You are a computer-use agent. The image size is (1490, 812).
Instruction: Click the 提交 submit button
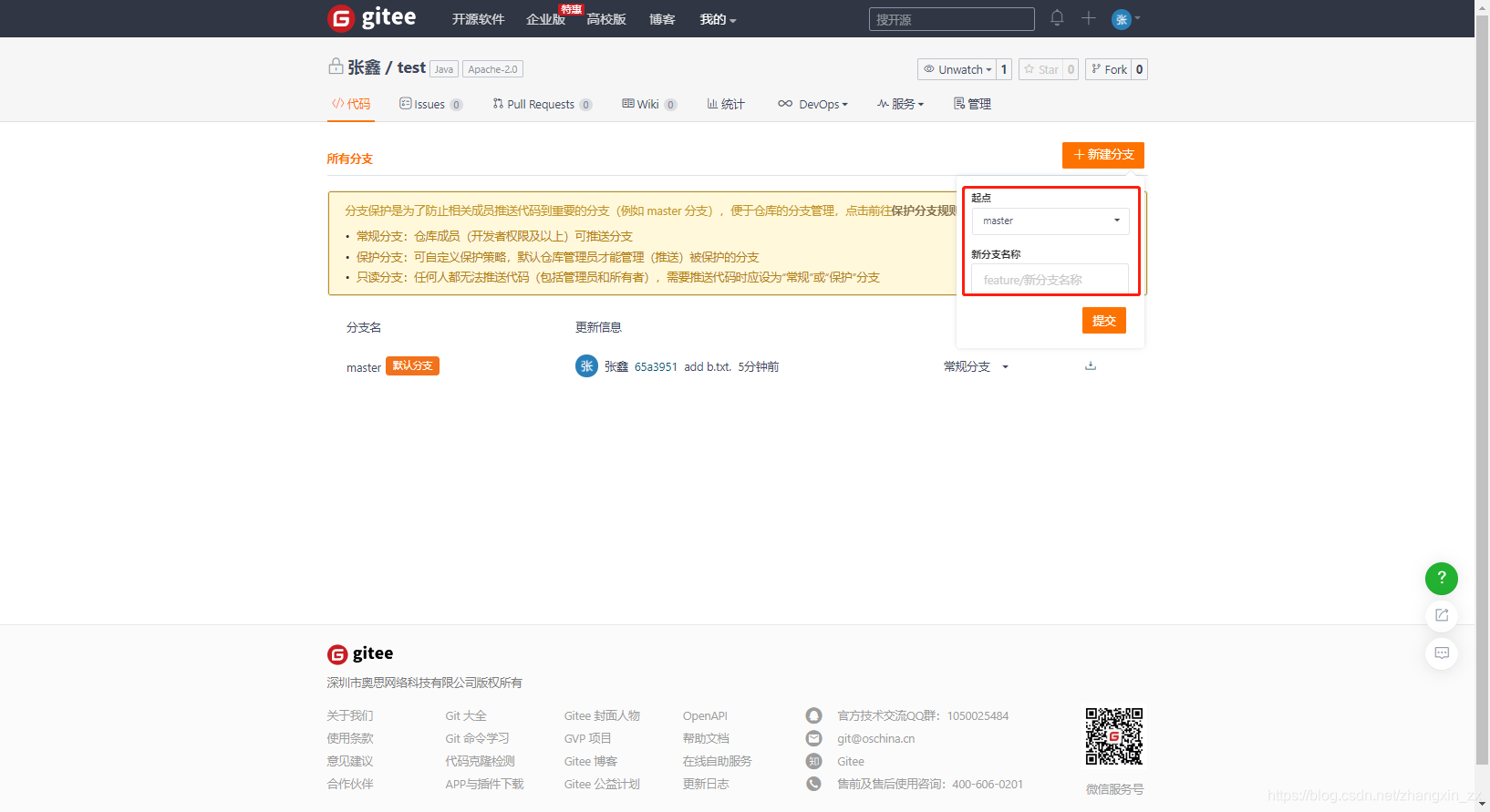(1104, 321)
